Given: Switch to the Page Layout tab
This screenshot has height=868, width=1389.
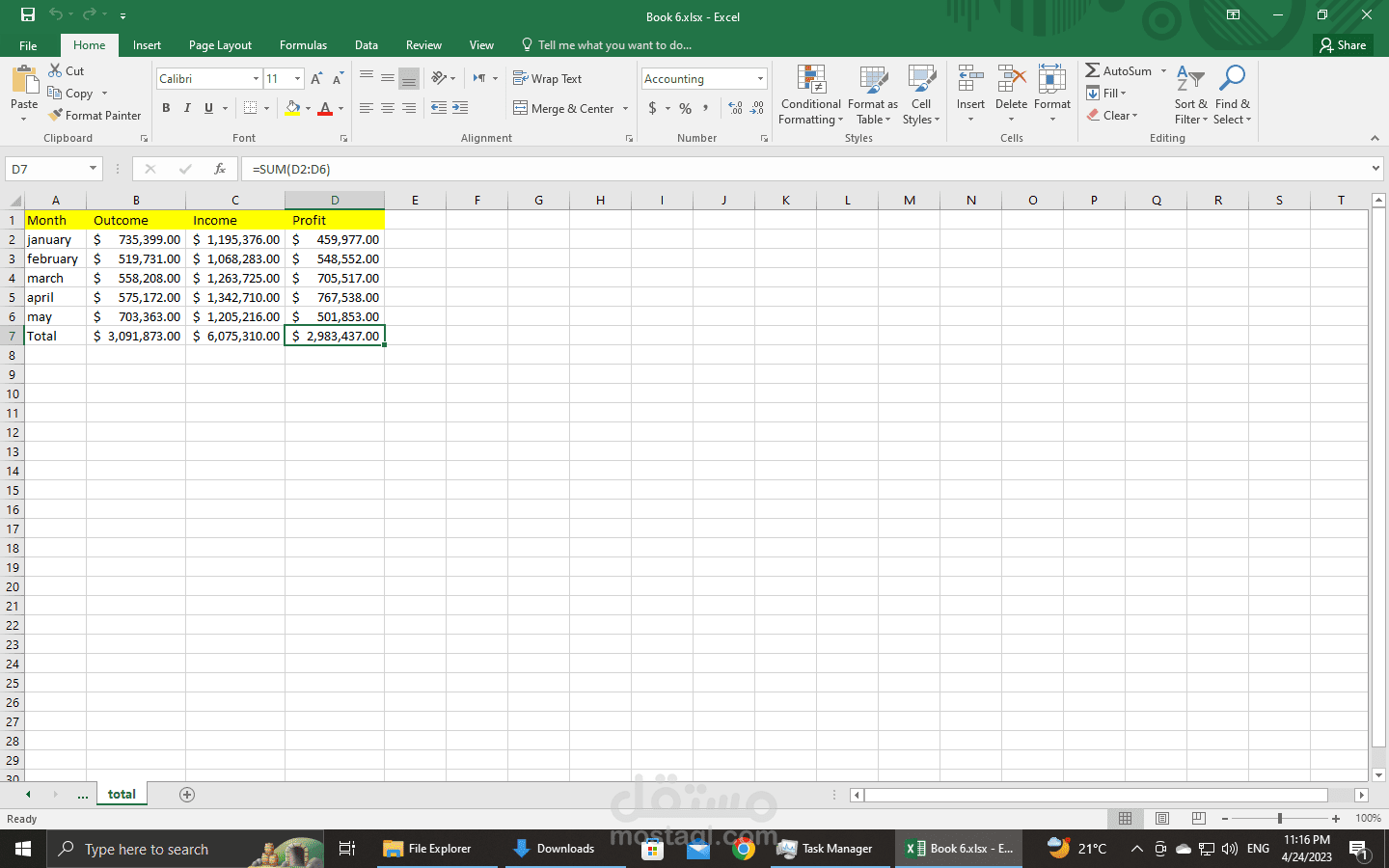Looking at the screenshot, I should (x=220, y=45).
